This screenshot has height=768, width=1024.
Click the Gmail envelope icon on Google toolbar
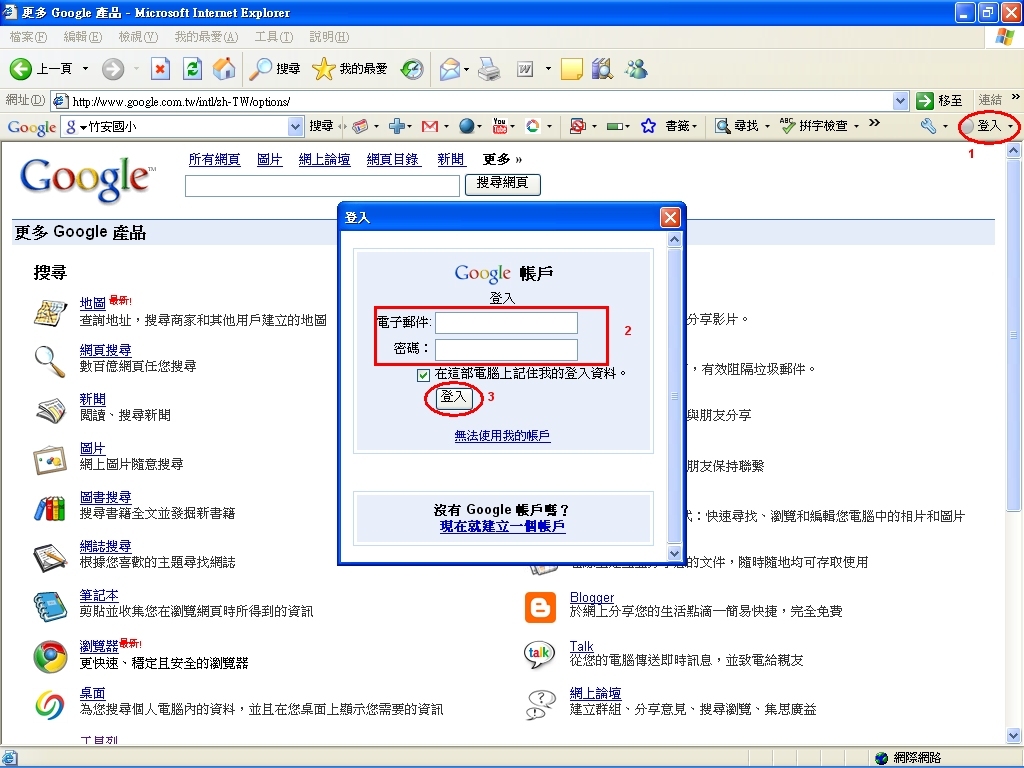coord(430,126)
